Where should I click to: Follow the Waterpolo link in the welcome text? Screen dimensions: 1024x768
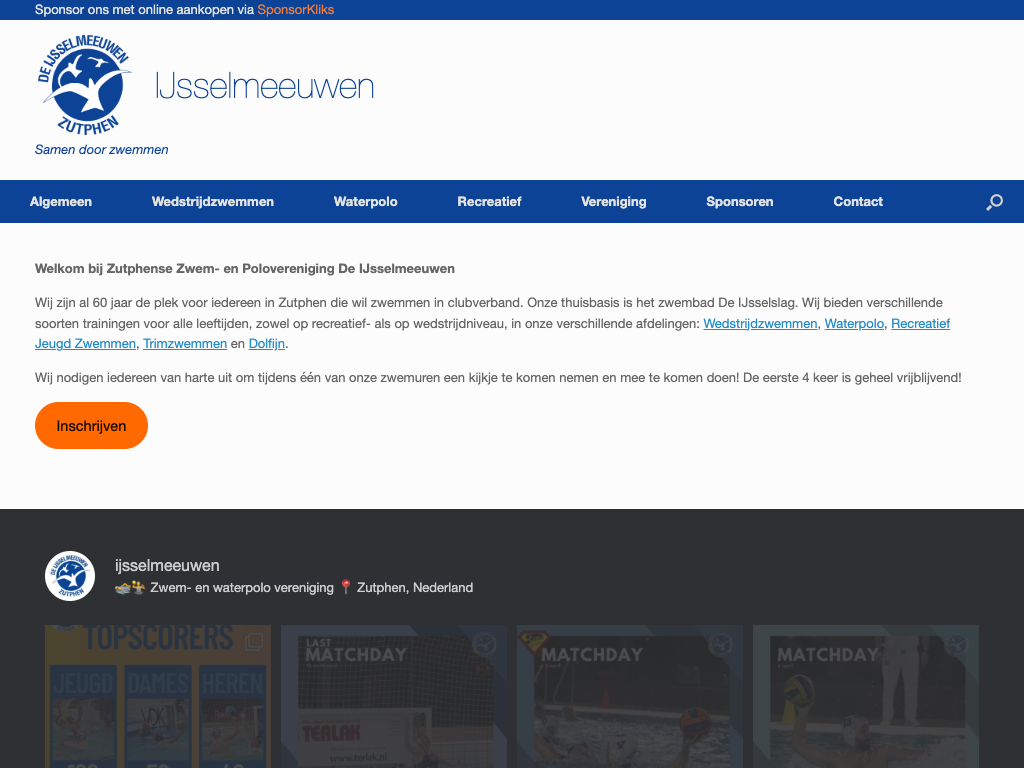coord(854,324)
